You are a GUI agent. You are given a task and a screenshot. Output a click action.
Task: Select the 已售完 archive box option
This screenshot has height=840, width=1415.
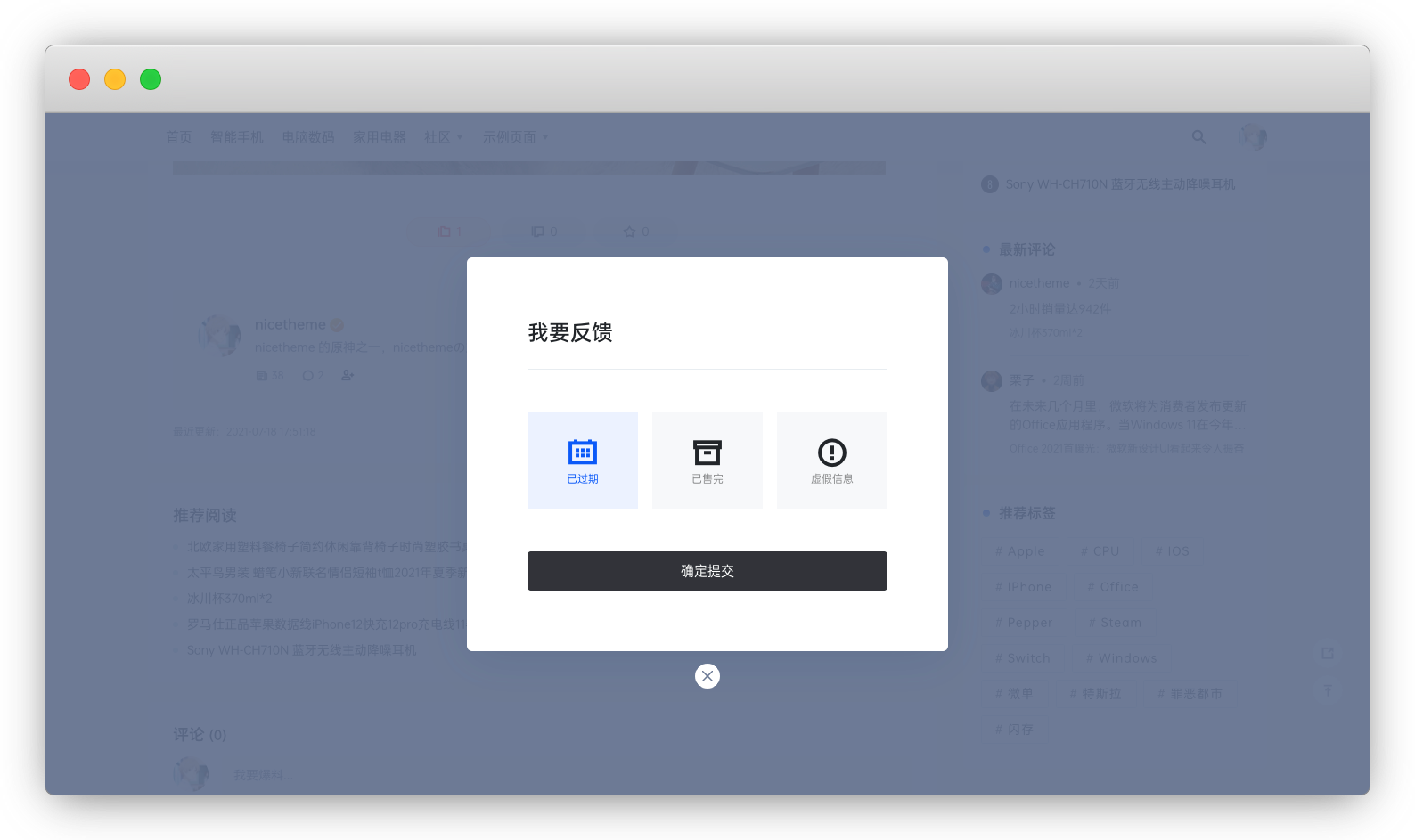coord(707,461)
